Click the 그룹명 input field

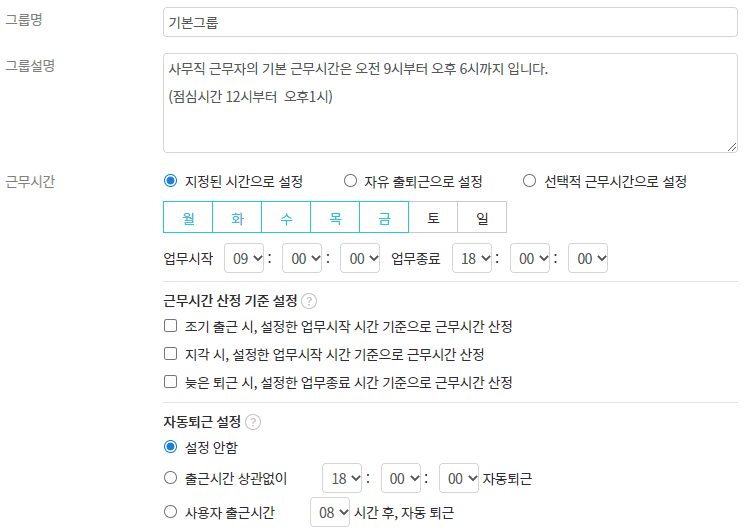(449, 21)
